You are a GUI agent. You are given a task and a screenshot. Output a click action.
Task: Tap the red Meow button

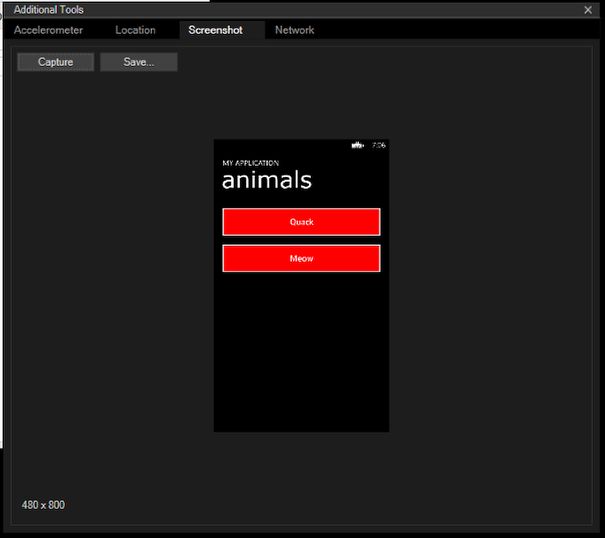pos(301,258)
